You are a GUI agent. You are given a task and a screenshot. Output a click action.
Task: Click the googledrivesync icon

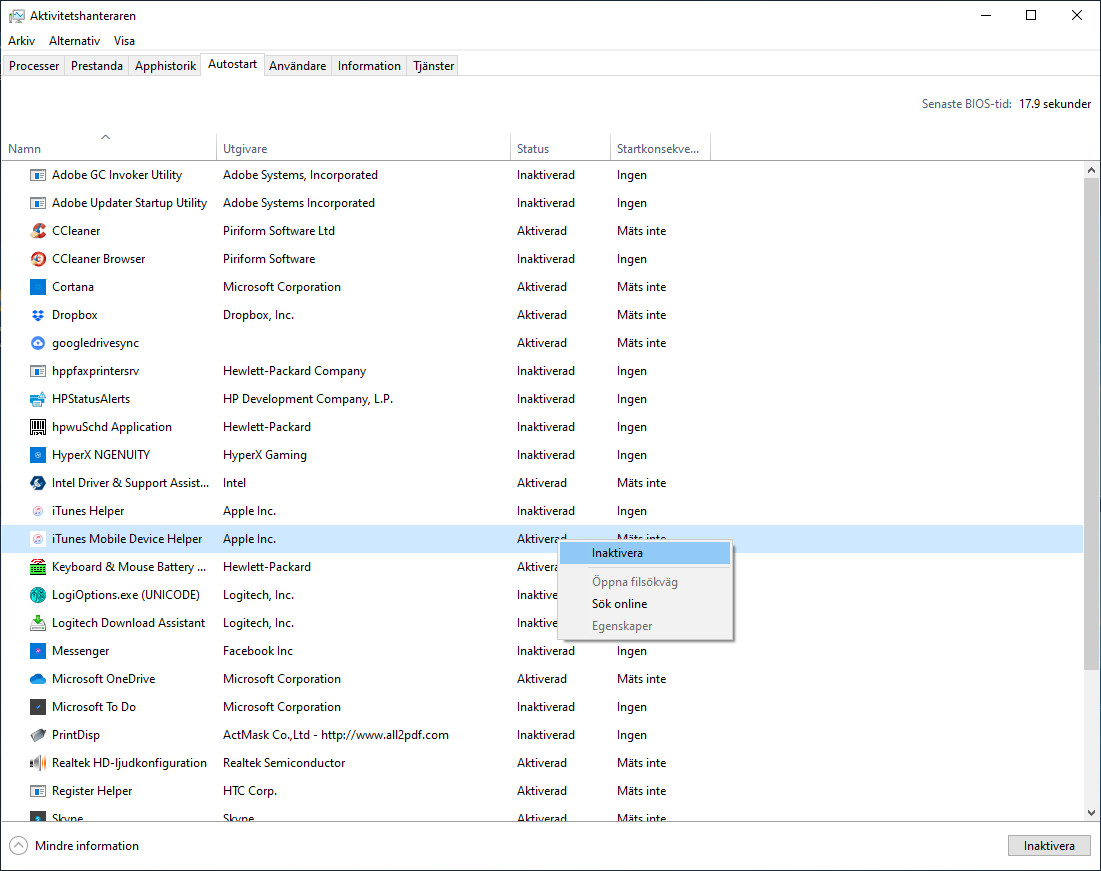pyautogui.click(x=37, y=343)
